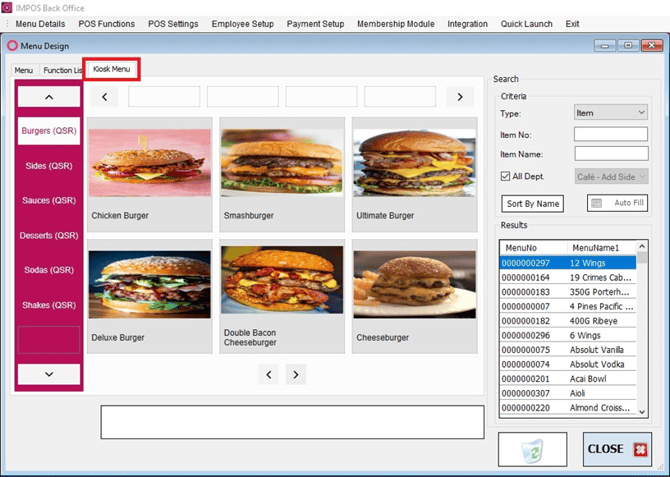Open the Café - Add Side department dropdown
Screen dimensions: 670x477
(x=611, y=177)
